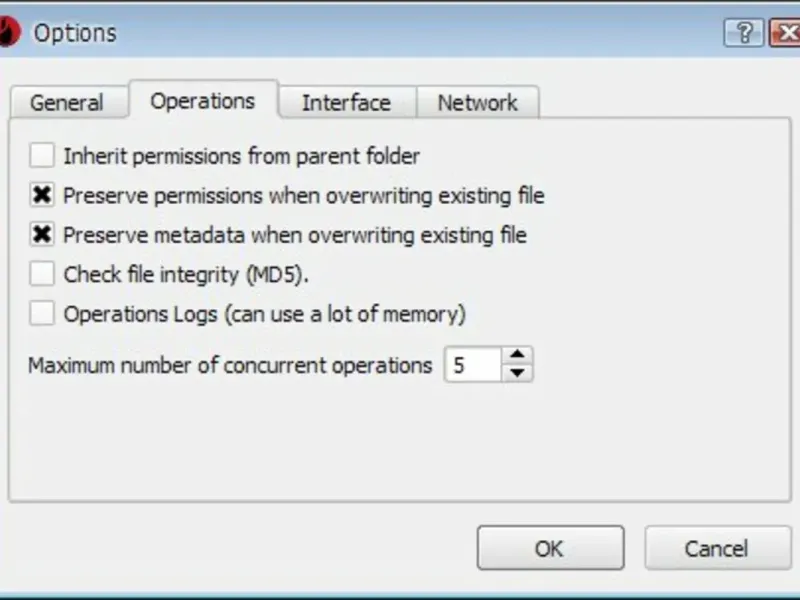Open the Interface tab
The width and height of the screenshot is (800, 600).
(x=346, y=103)
